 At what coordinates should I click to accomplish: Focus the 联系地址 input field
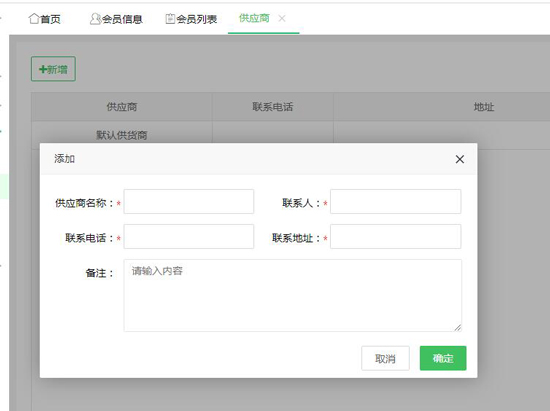point(395,237)
